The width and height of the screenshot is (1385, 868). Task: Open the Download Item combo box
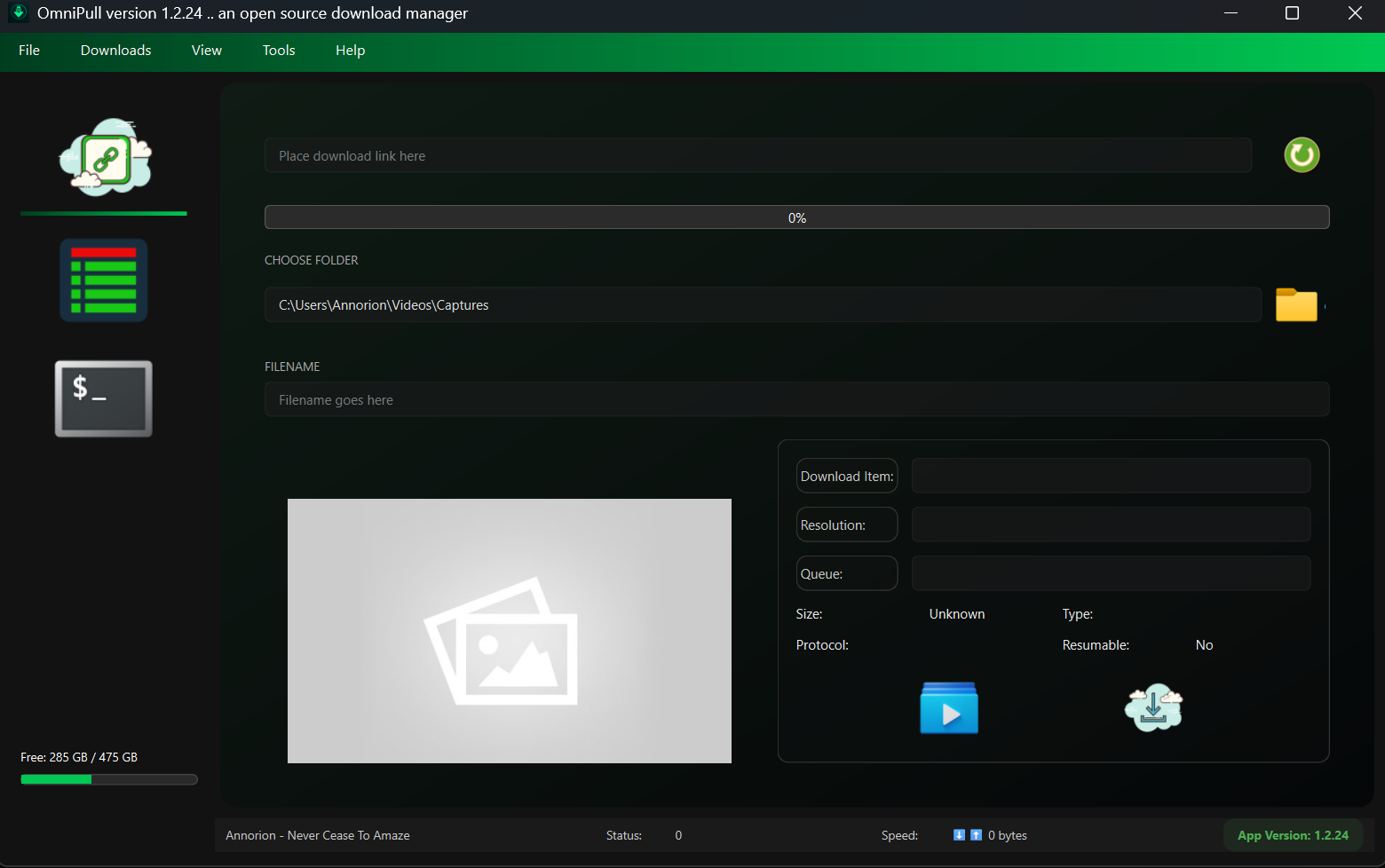tap(1111, 476)
